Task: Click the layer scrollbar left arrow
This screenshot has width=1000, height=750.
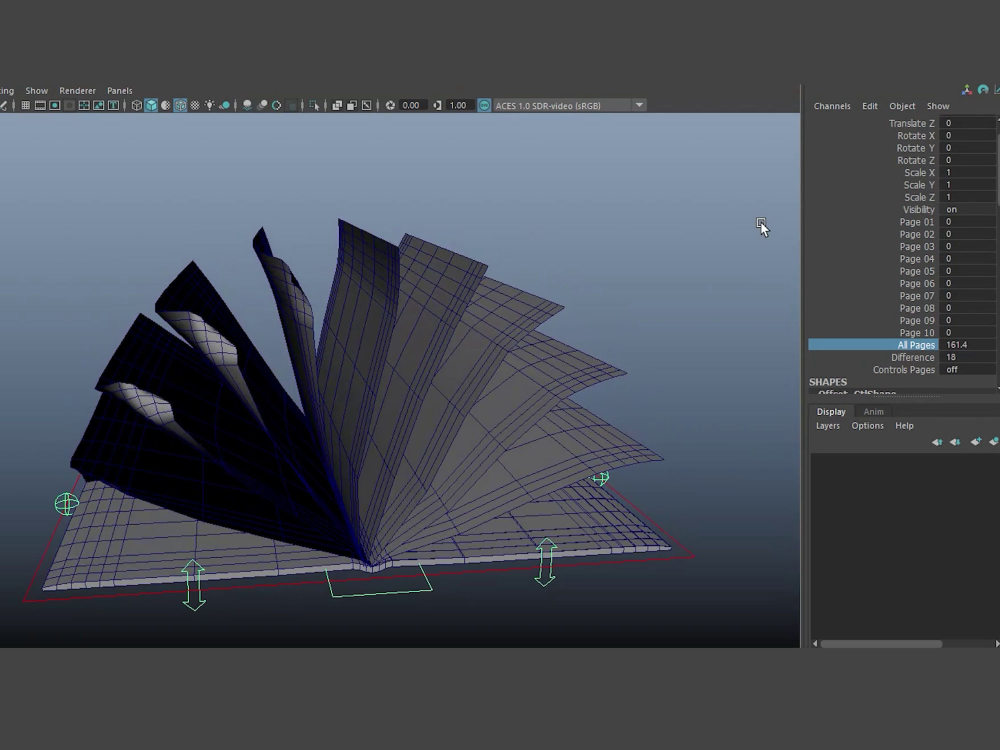Action: tap(815, 644)
